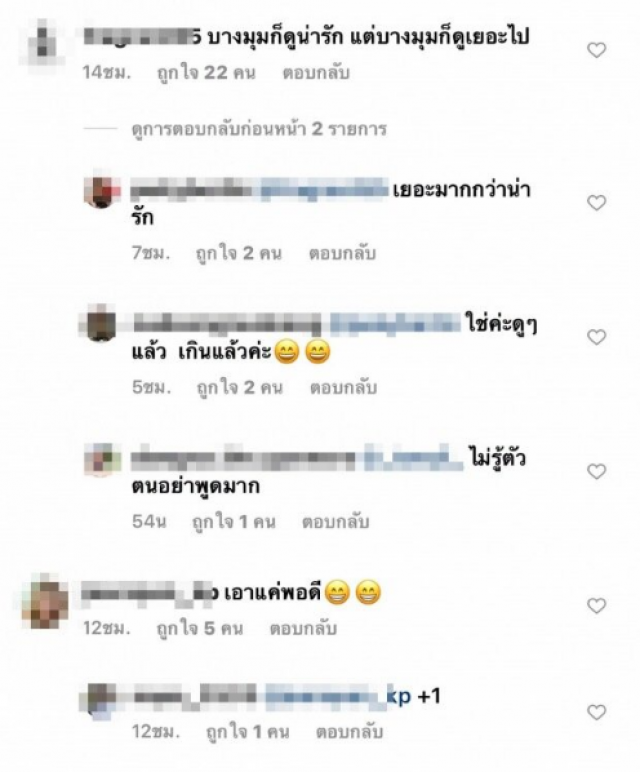Like the เอาแค่พอดี comment
This screenshot has width=640, height=772.
click(597, 606)
